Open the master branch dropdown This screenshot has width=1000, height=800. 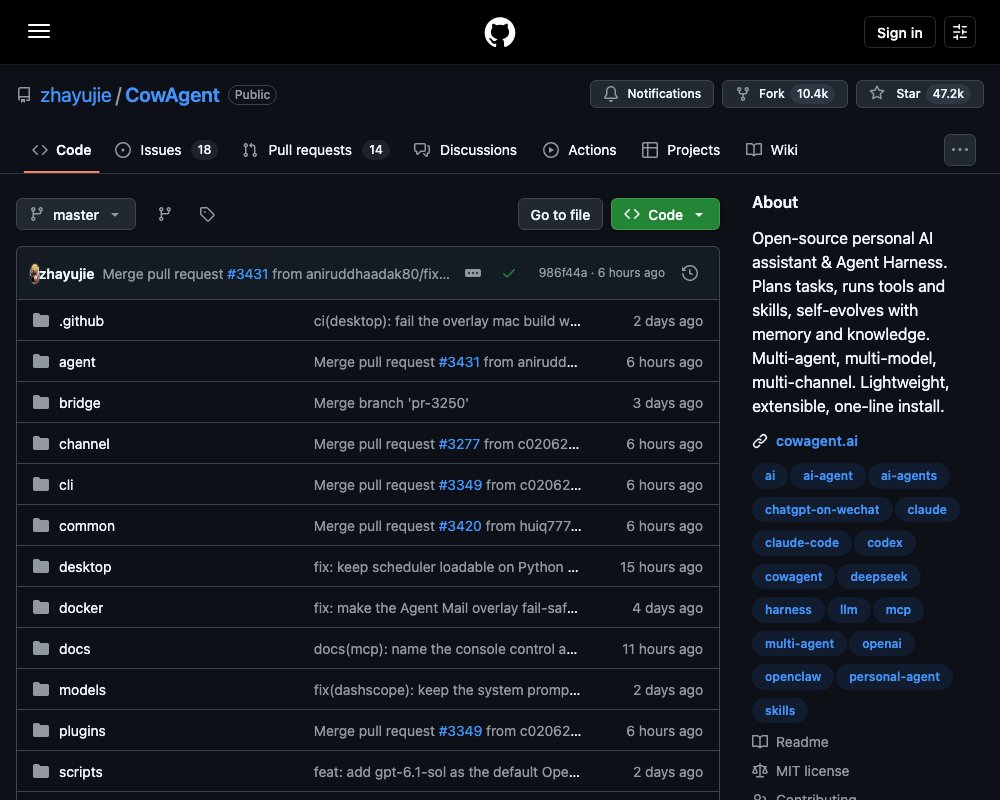(76, 214)
